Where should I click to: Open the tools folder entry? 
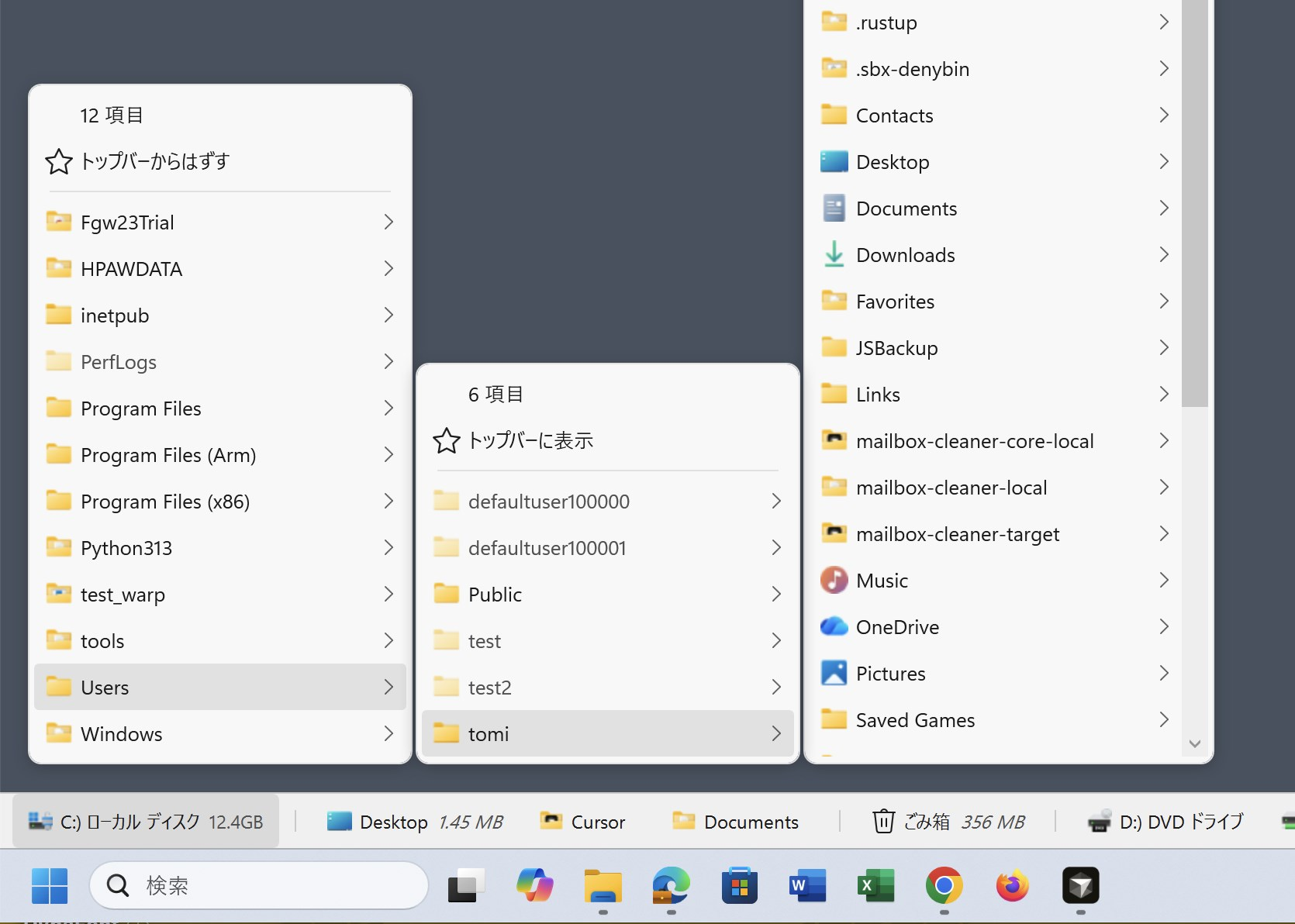point(220,641)
